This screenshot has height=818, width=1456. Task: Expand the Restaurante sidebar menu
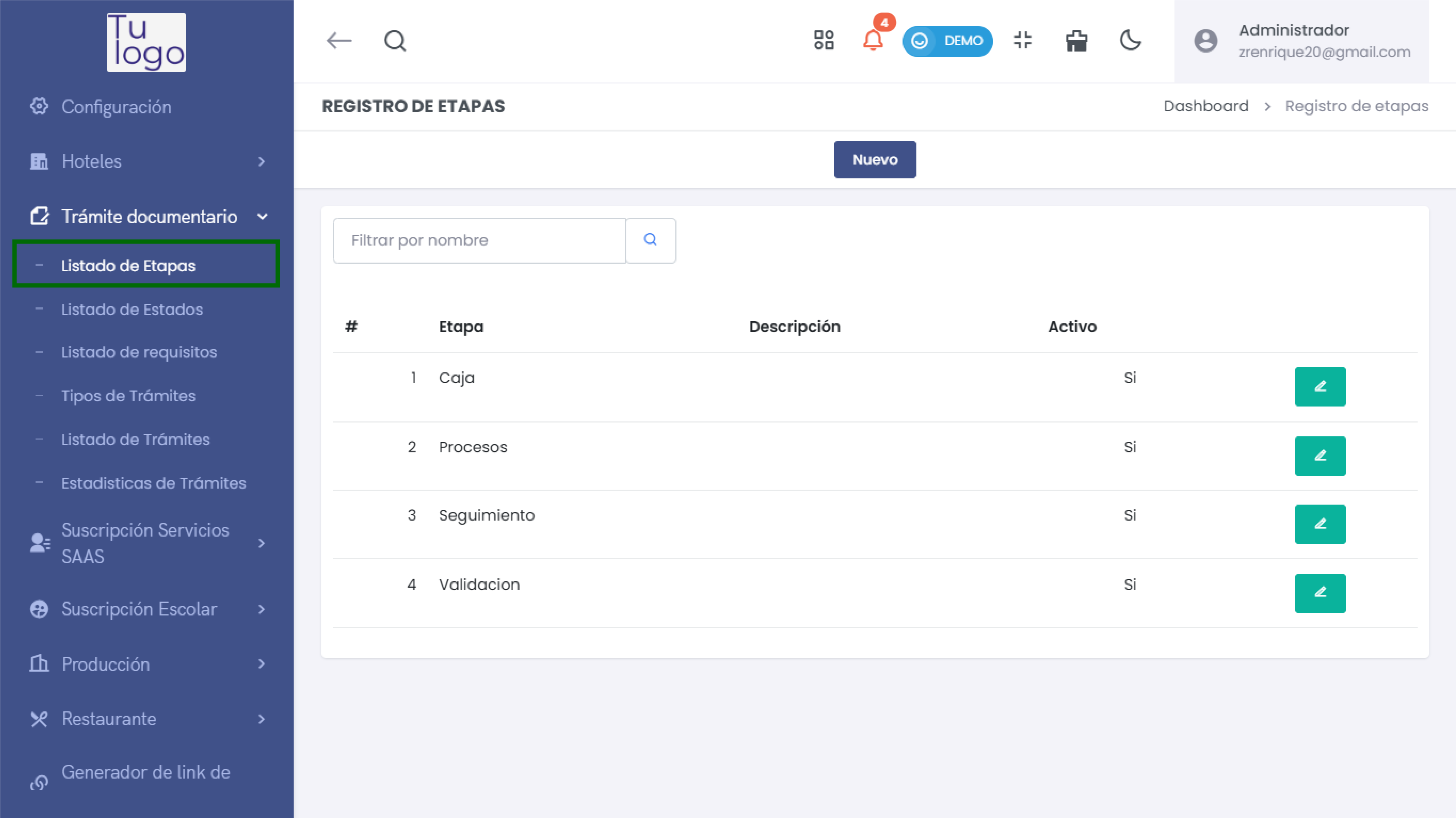pos(147,719)
